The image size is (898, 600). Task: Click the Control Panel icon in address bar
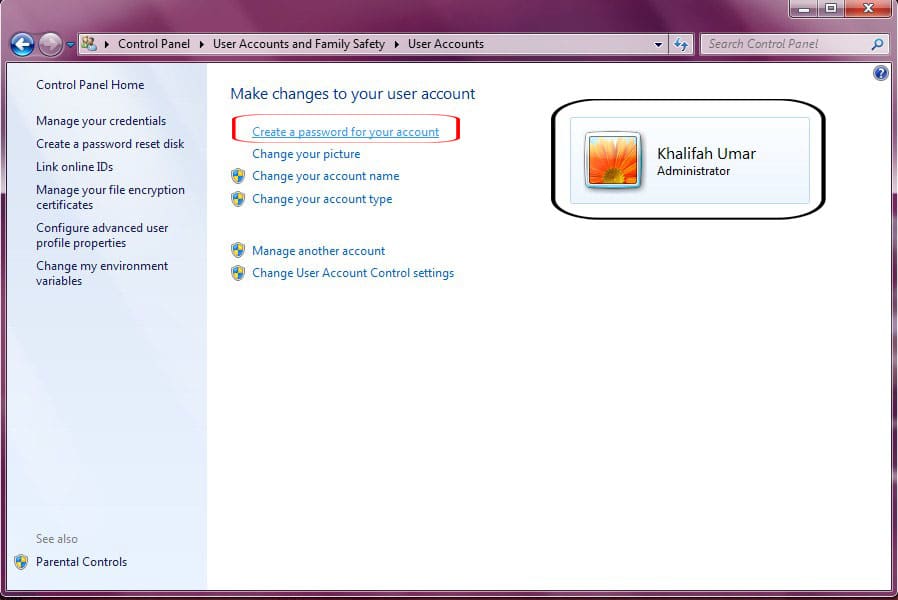pos(90,44)
